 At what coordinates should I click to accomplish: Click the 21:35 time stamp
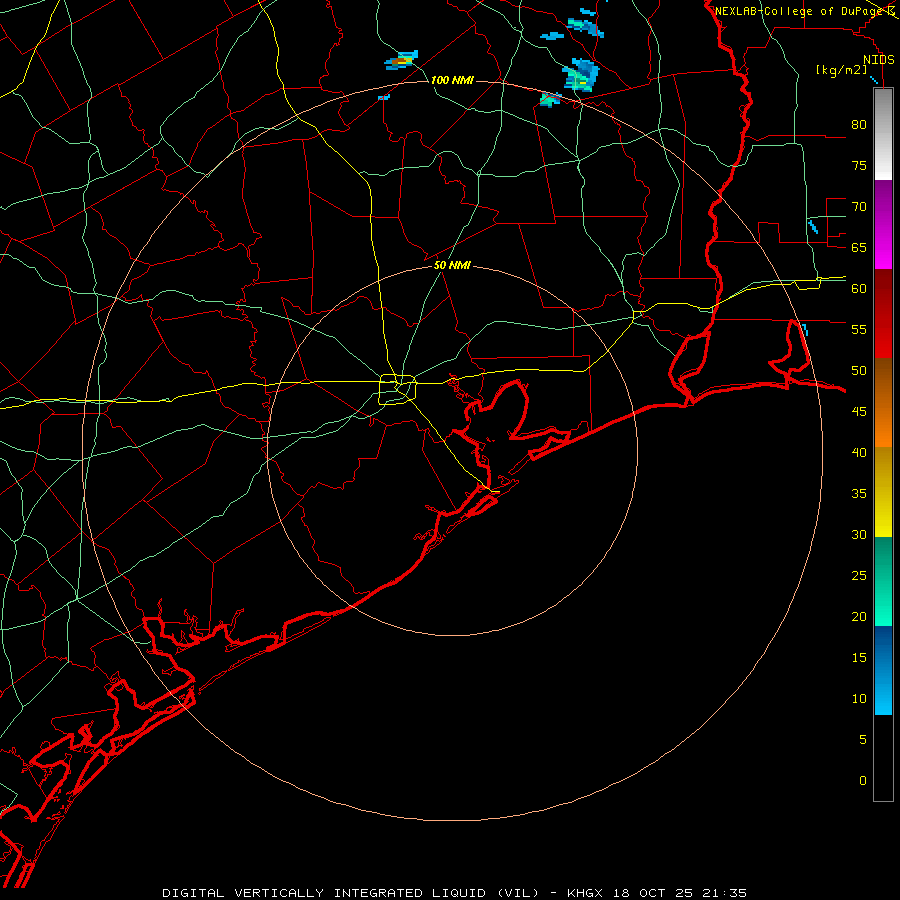coord(723,893)
